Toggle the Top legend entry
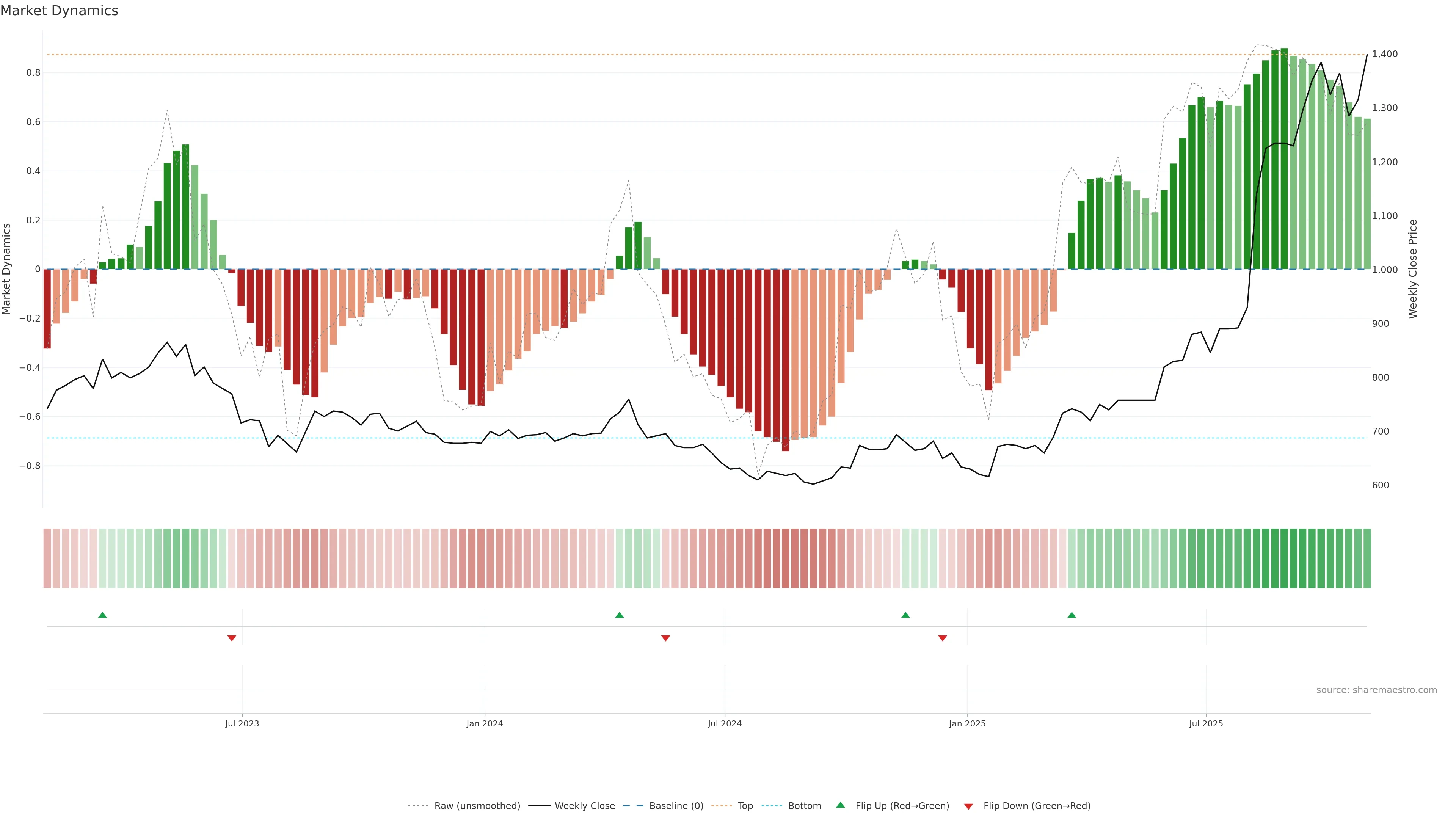The image size is (1456, 819). point(745,806)
